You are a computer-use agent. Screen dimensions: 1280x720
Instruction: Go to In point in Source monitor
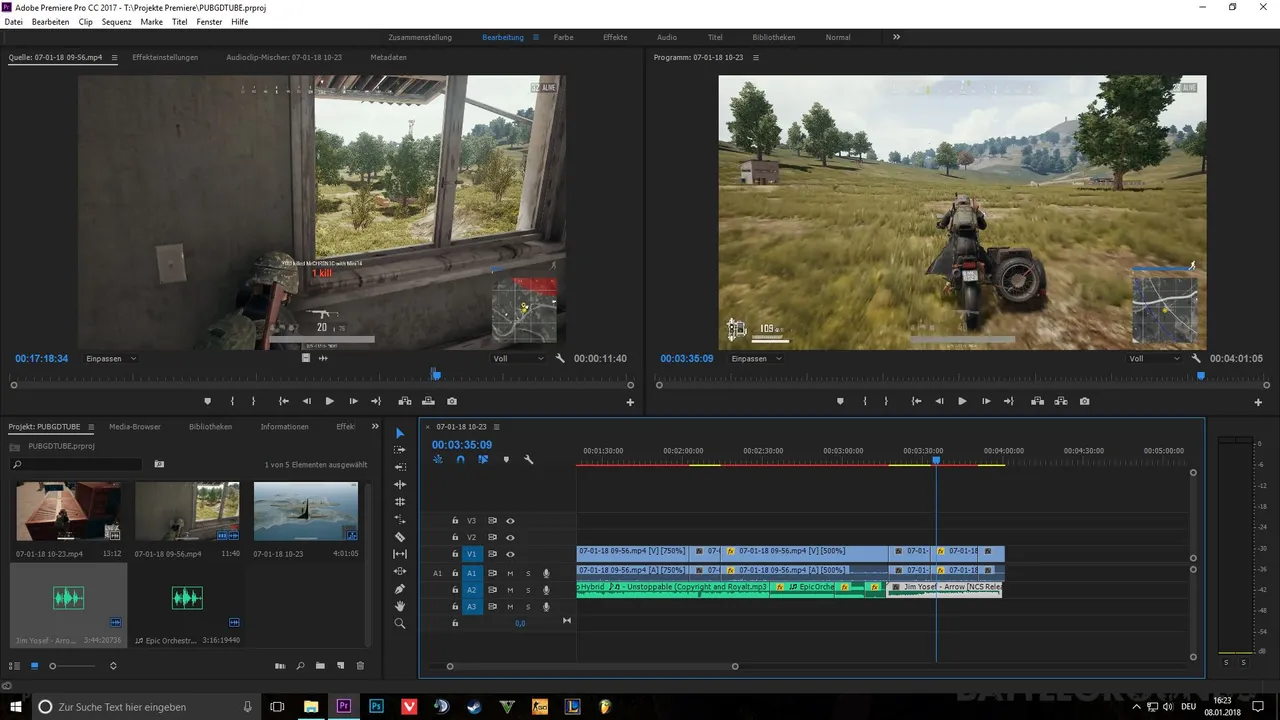coord(283,401)
